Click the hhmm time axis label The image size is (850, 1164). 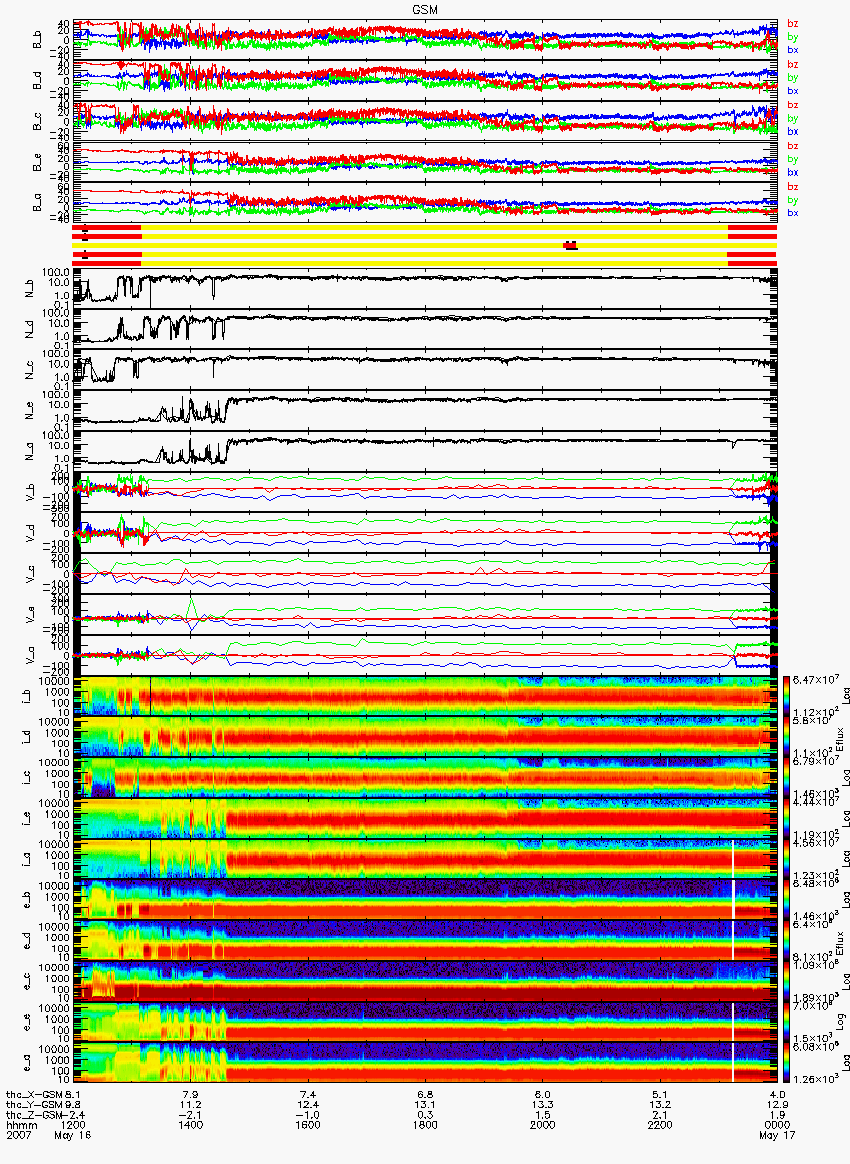click(20, 1125)
